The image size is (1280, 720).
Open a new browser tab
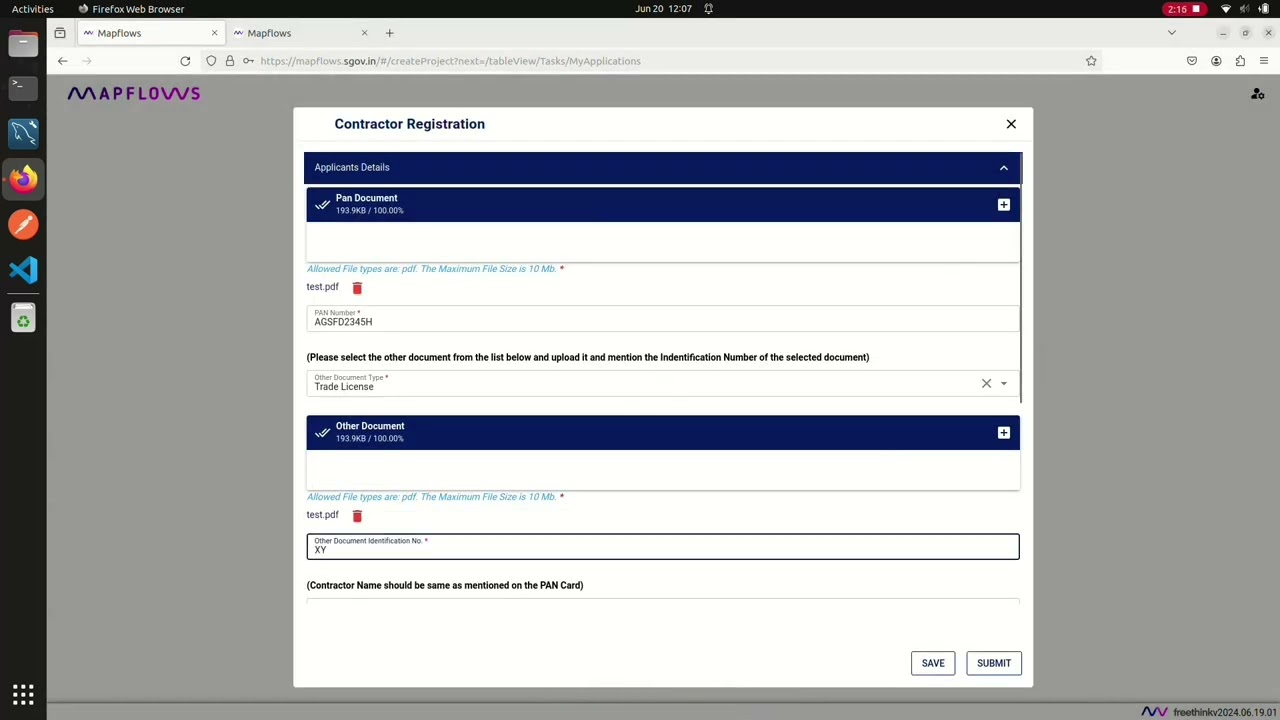click(389, 33)
